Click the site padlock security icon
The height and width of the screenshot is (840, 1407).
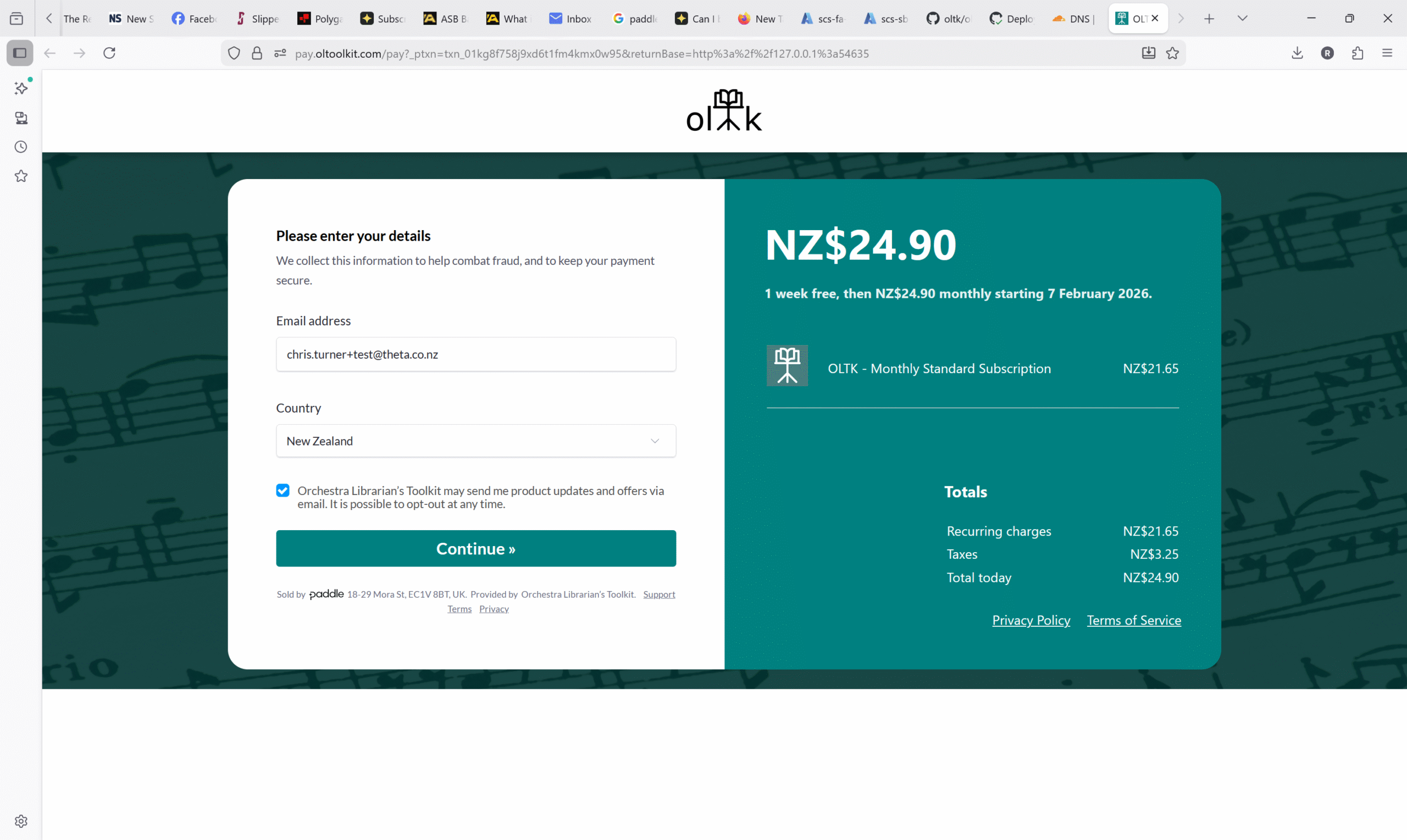click(x=257, y=53)
